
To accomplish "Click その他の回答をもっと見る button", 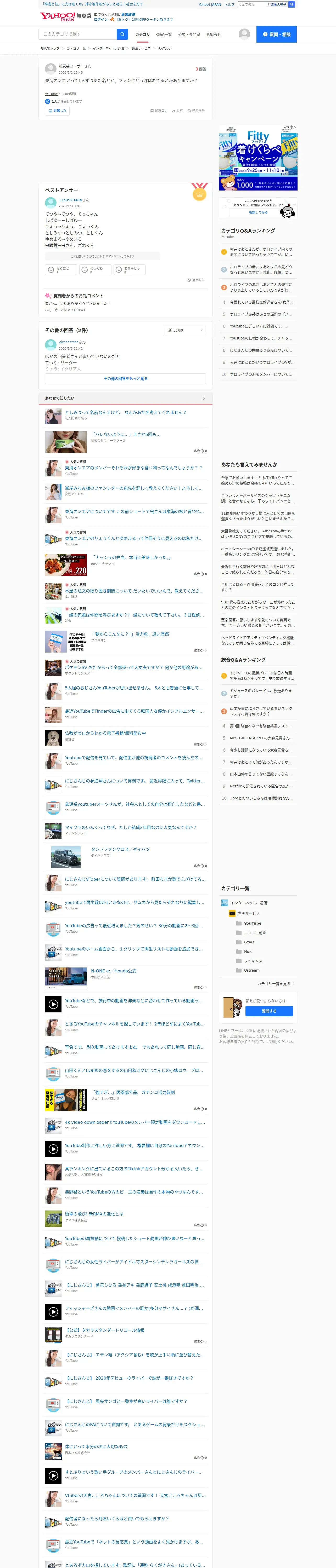I will click(126, 379).
